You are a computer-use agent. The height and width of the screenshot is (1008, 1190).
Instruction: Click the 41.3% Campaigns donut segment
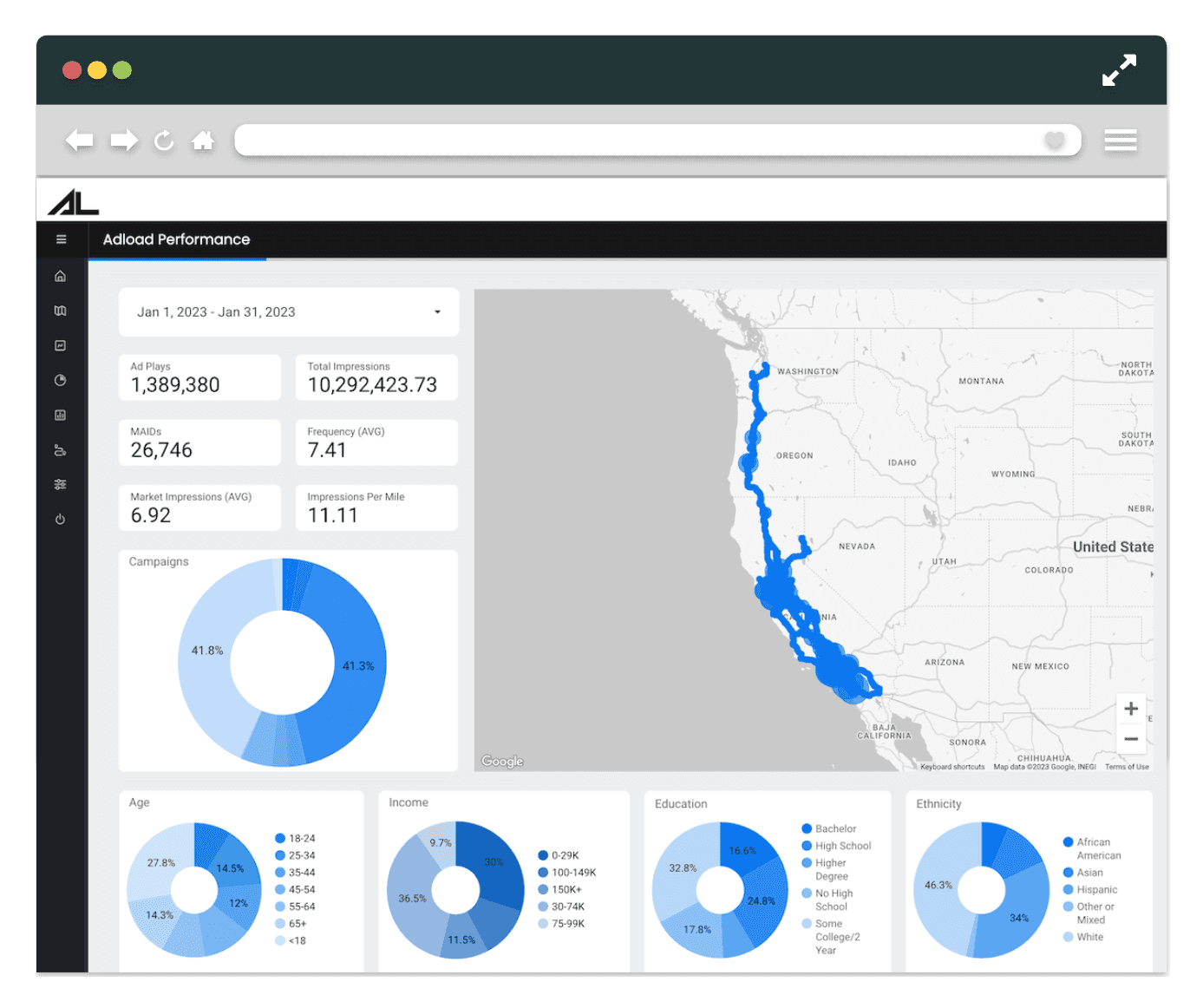pos(357,666)
